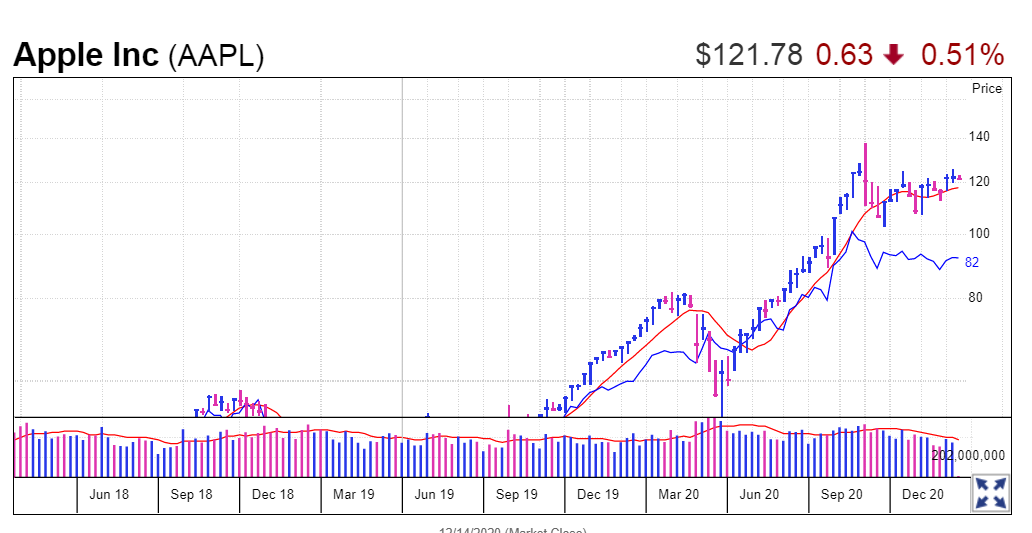Click the Sep 19 date label
The width and height of the screenshot is (1032, 533).
click(517, 494)
